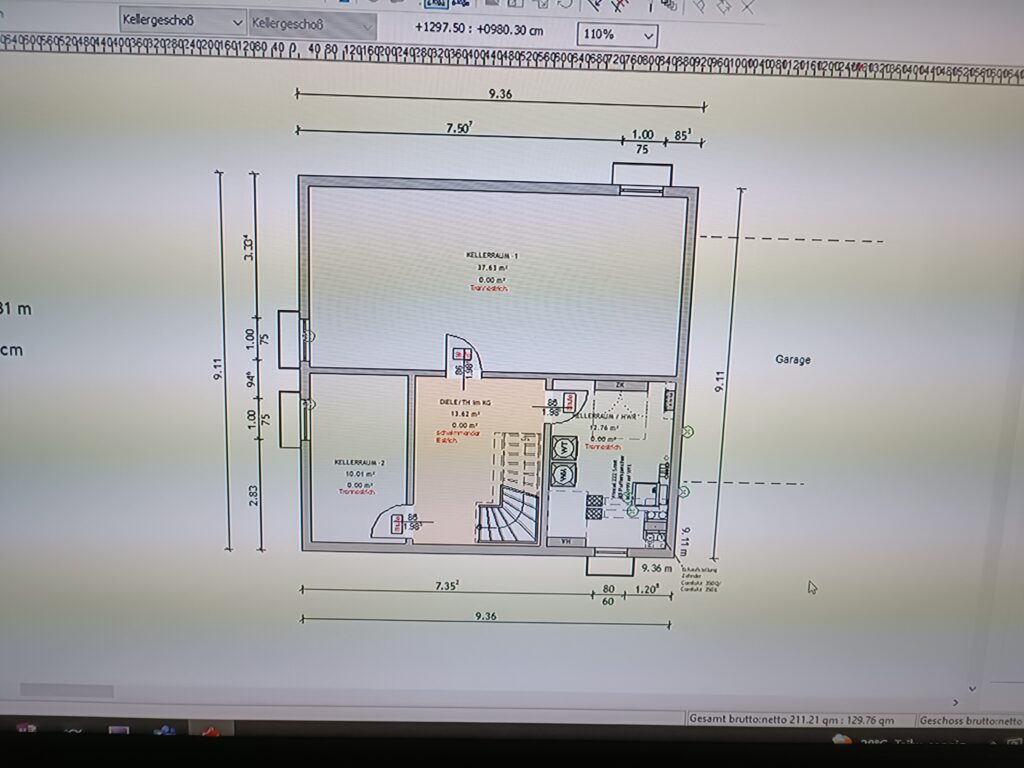Select the Kellerraum 1 room label
Image resolution: width=1024 pixels, height=768 pixels.
pyautogui.click(x=493, y=256)
